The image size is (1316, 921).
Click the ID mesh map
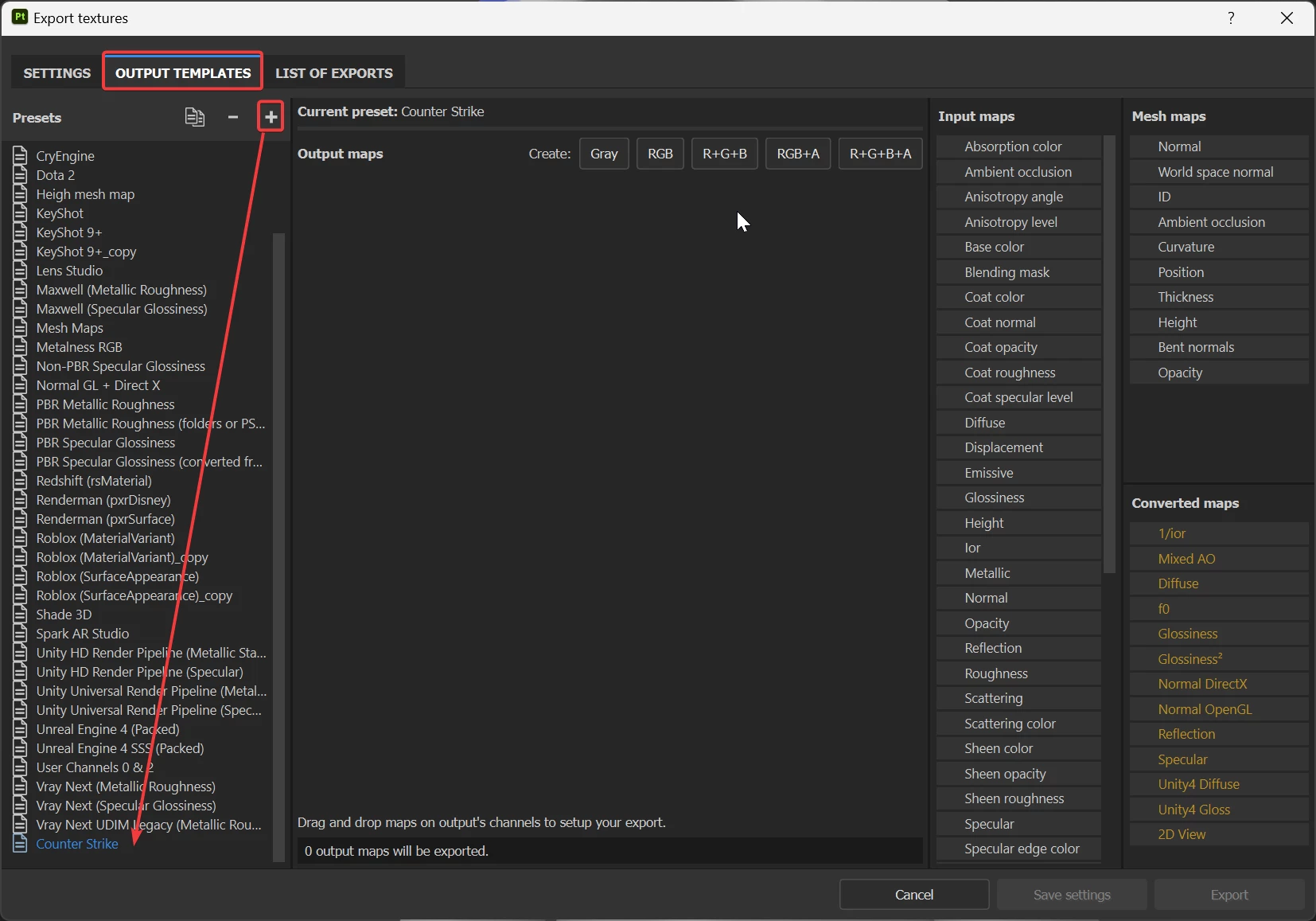click(x=1219, y=197)
